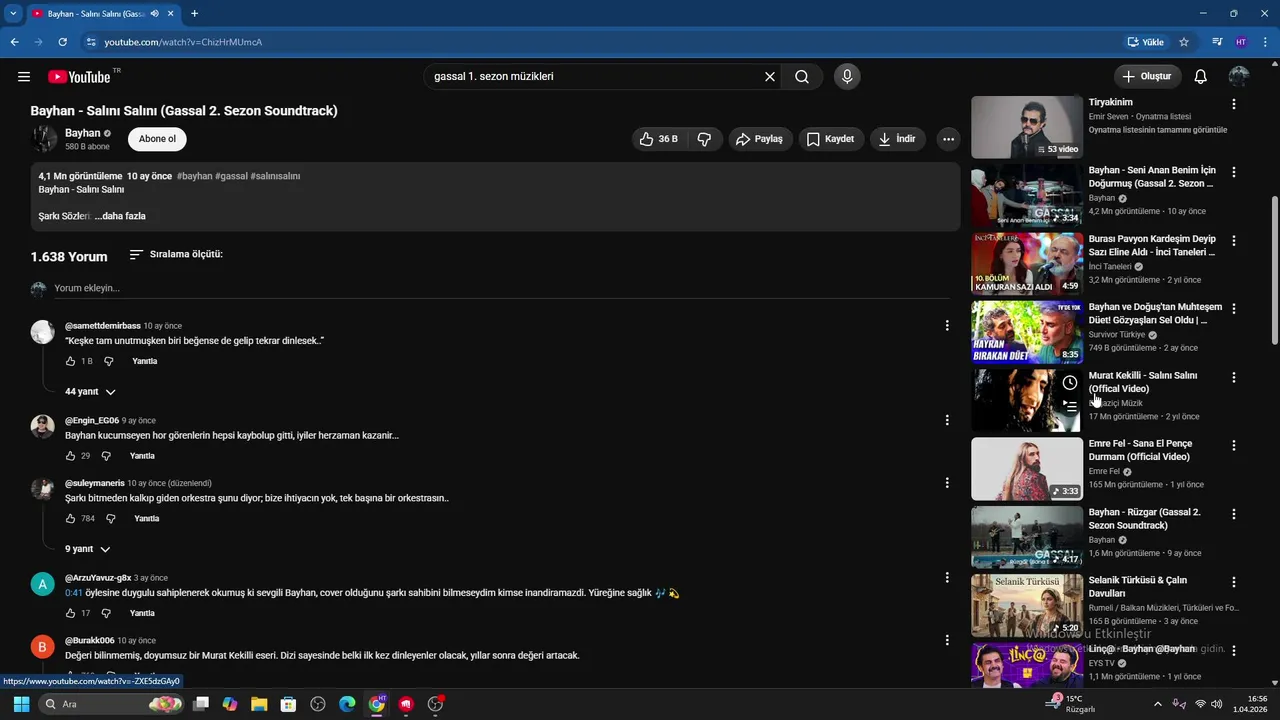
Task: Open more actions beside İndir
Action: point(948,139)
